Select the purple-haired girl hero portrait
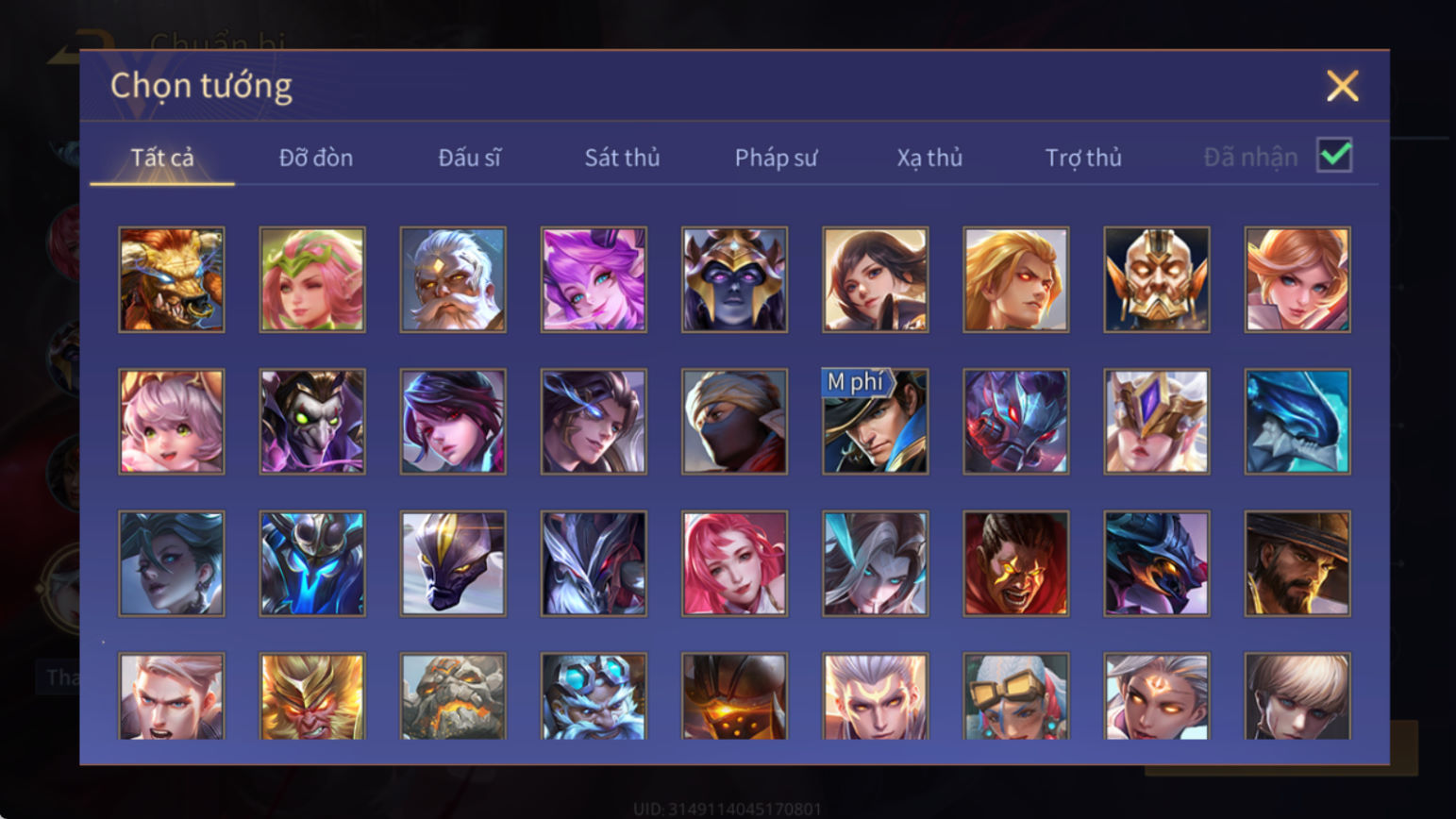The height and width of the screenshot is (819, 1456). [594, 279]
